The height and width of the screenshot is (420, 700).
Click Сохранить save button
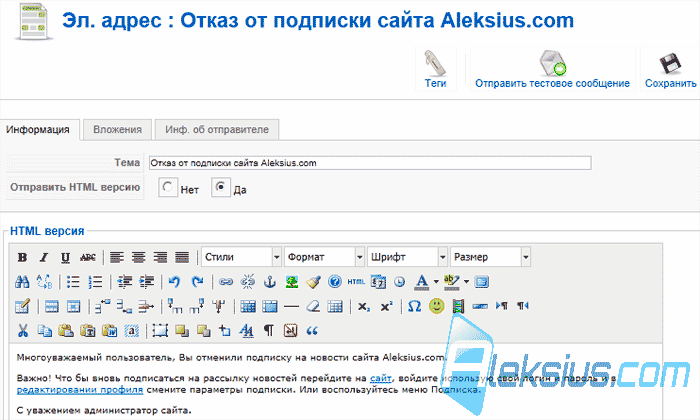[x=670, y=69]
